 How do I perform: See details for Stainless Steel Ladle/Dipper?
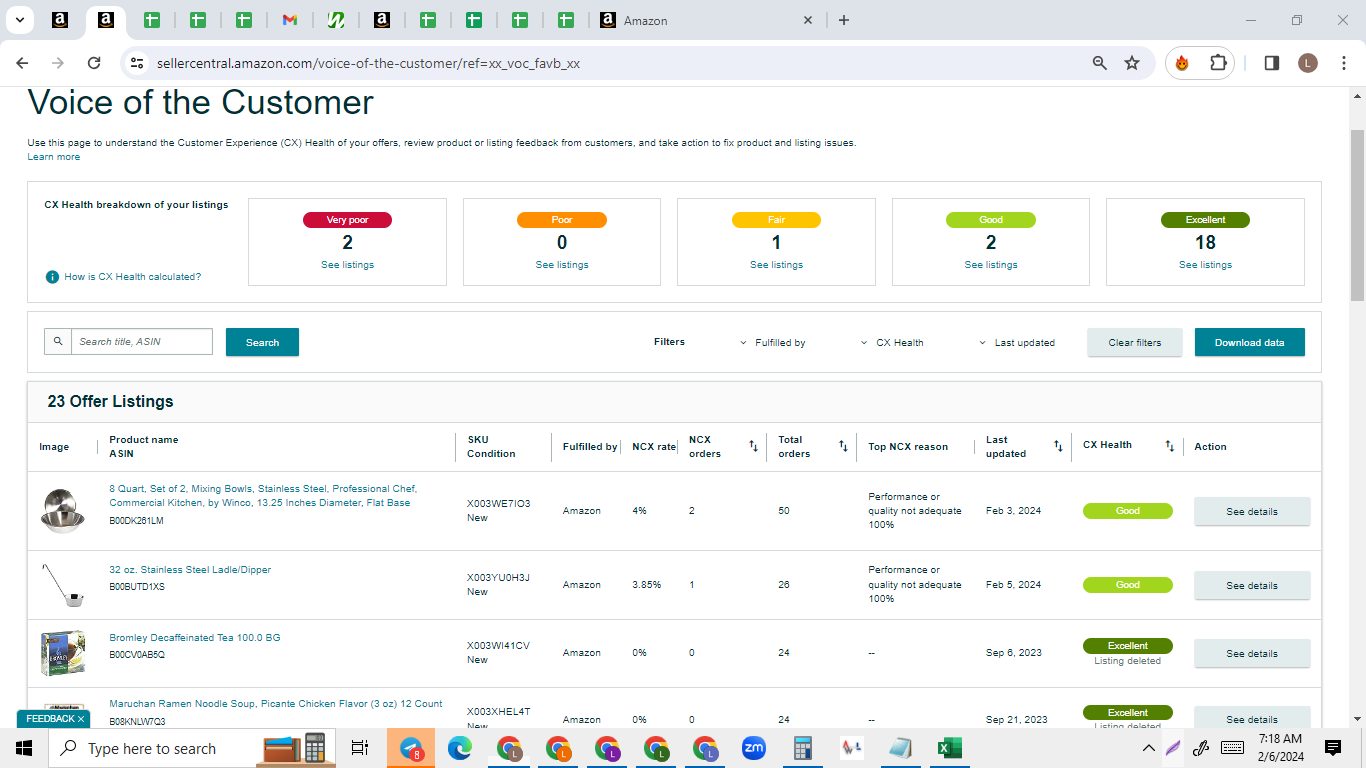pos(1252,585)
